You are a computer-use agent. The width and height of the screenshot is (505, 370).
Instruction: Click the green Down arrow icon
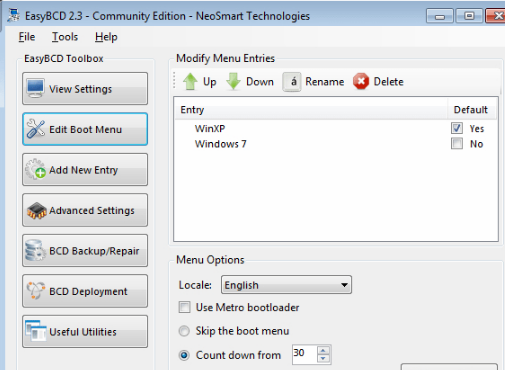[x=233, y=81]
